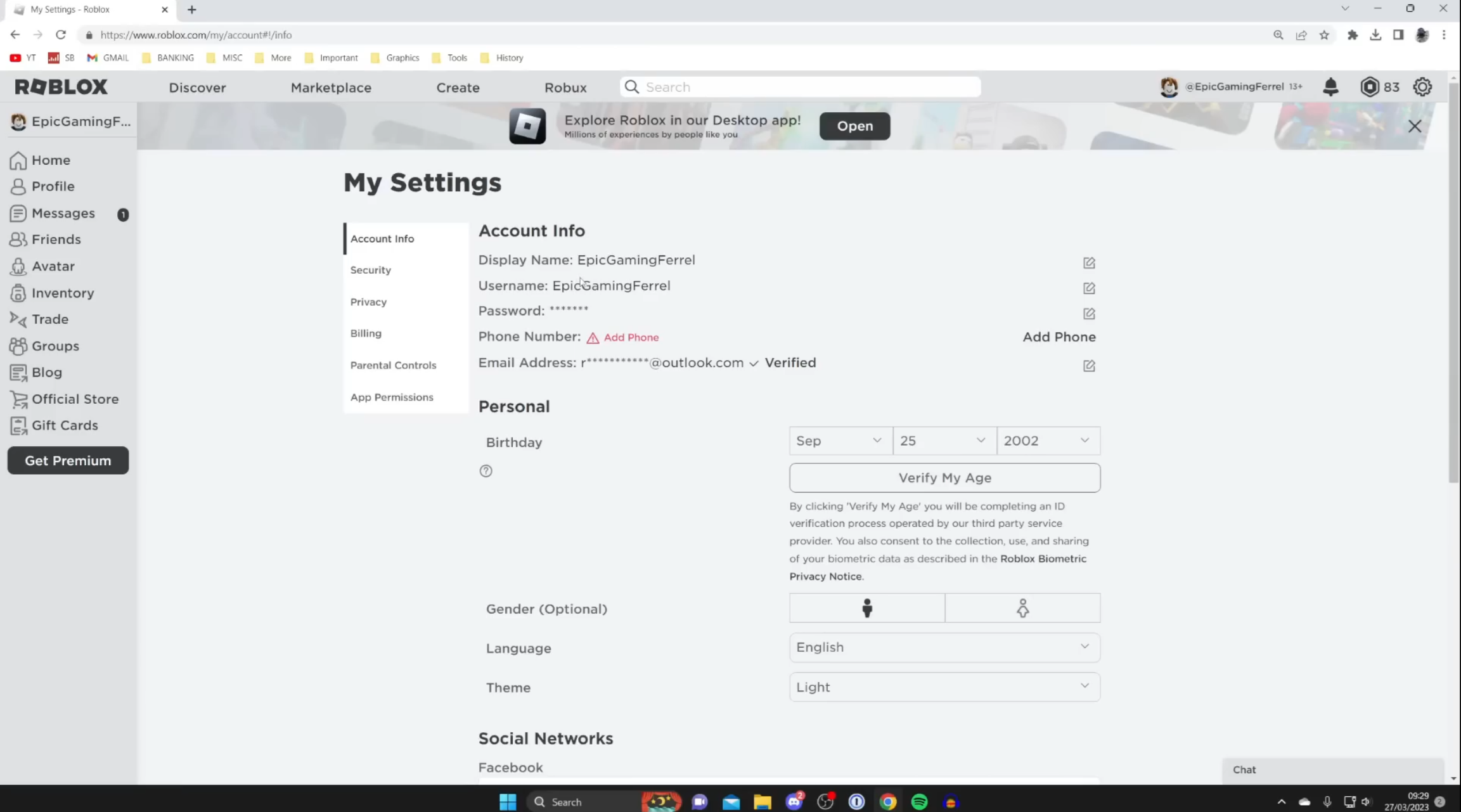Edit the Email Address pencil icon

(1089, 366)
